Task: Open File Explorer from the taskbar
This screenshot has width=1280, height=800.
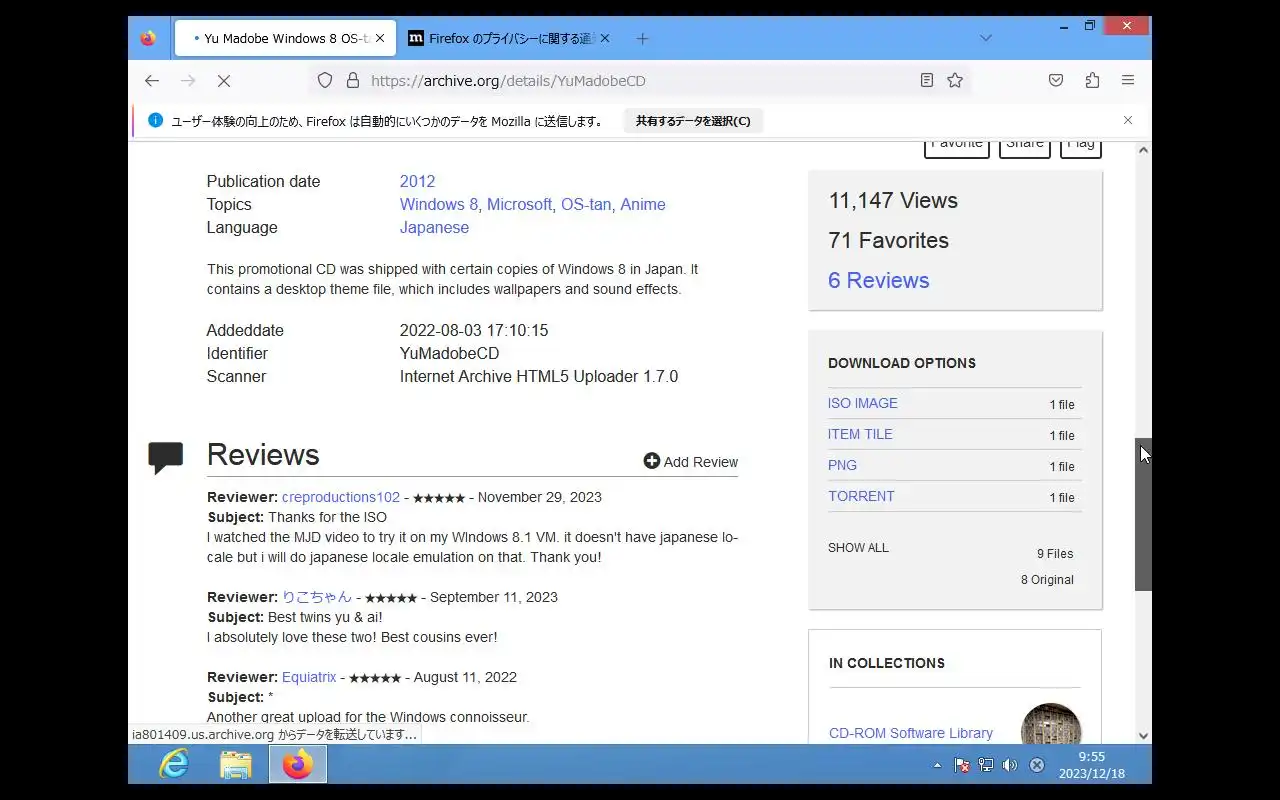Action: pyautogui.click(x=236, y=765)
